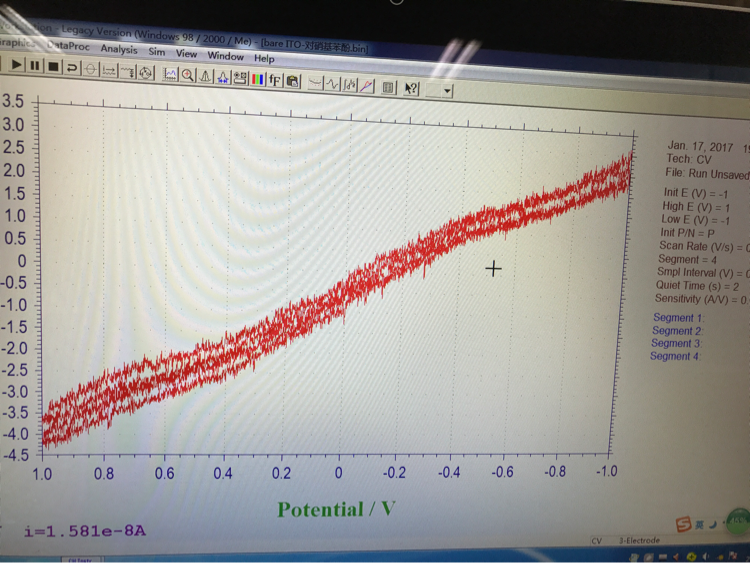The height and width of the screenshot is (563, 750).
Task: Click the iR compensation icon with arrows
Action: [109, 71]
